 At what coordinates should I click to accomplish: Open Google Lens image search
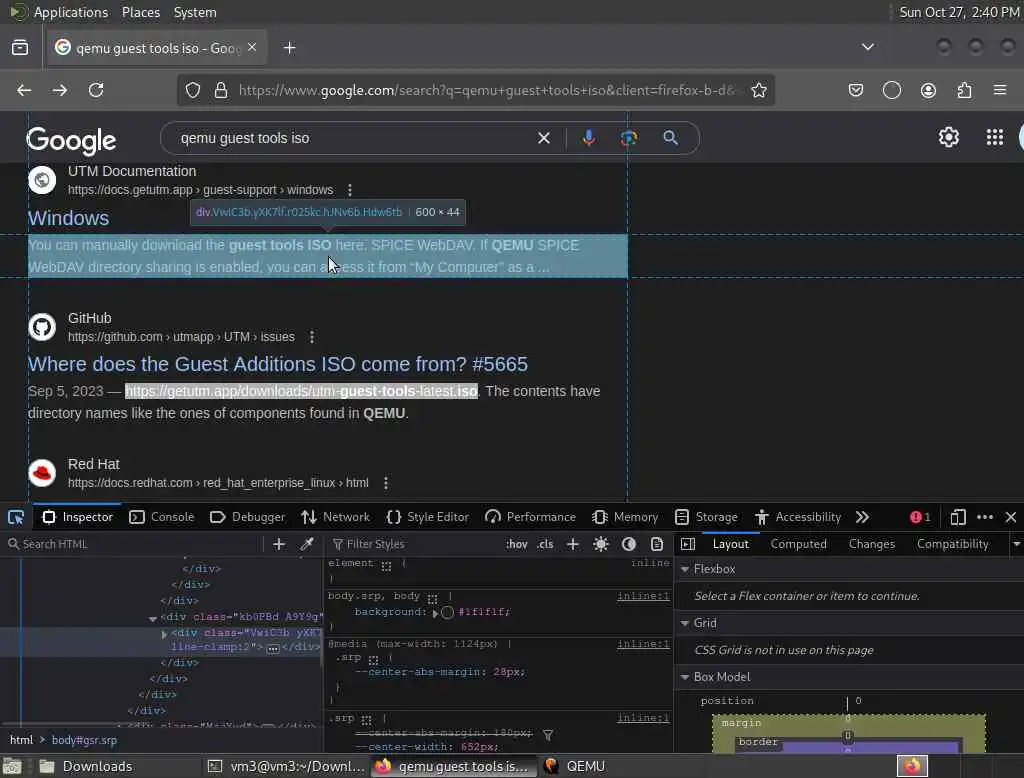point(629,137)
